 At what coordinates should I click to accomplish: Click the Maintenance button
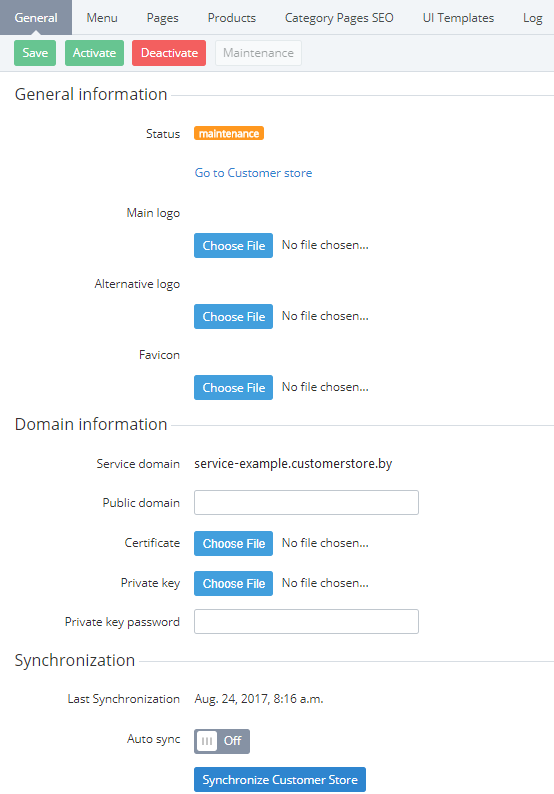[258, 53]
